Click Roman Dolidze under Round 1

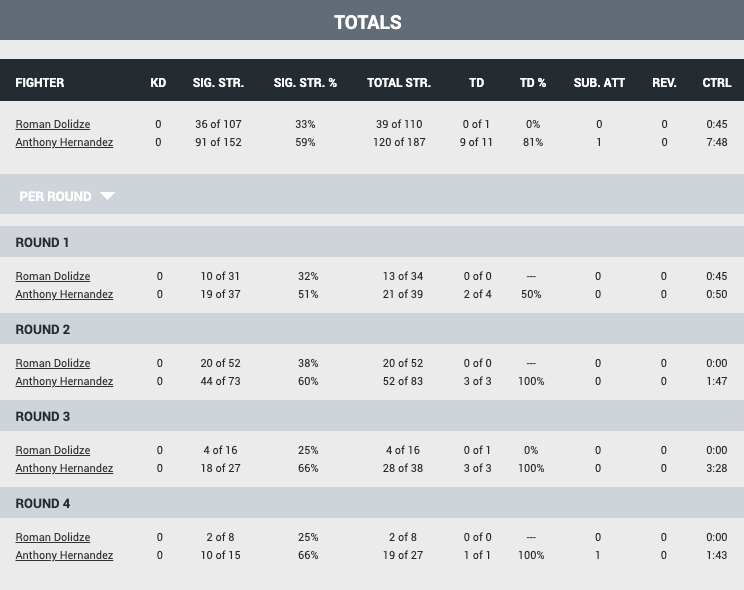coord(53,276)
